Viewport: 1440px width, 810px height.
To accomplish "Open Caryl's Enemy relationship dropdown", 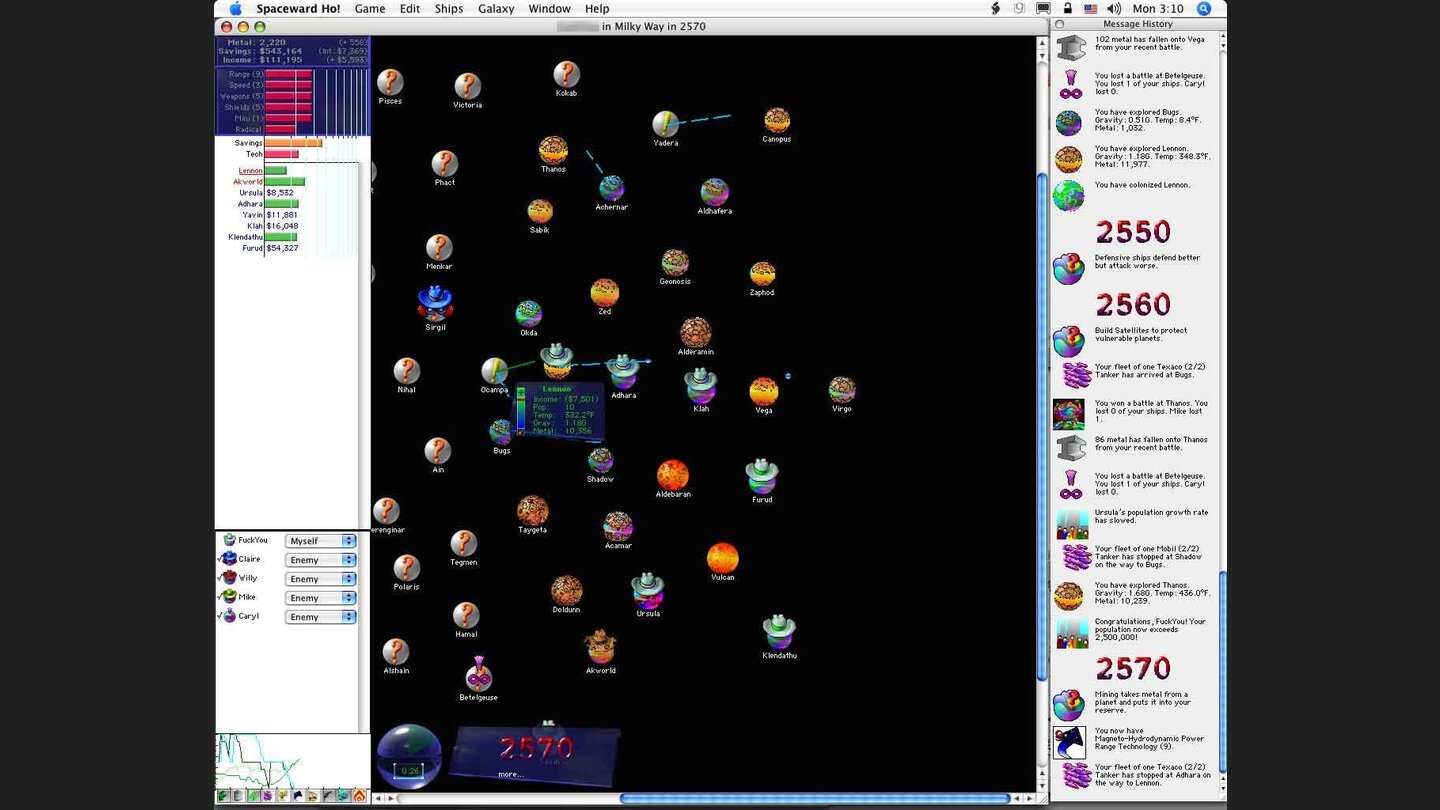I will (x=321, y=617).
